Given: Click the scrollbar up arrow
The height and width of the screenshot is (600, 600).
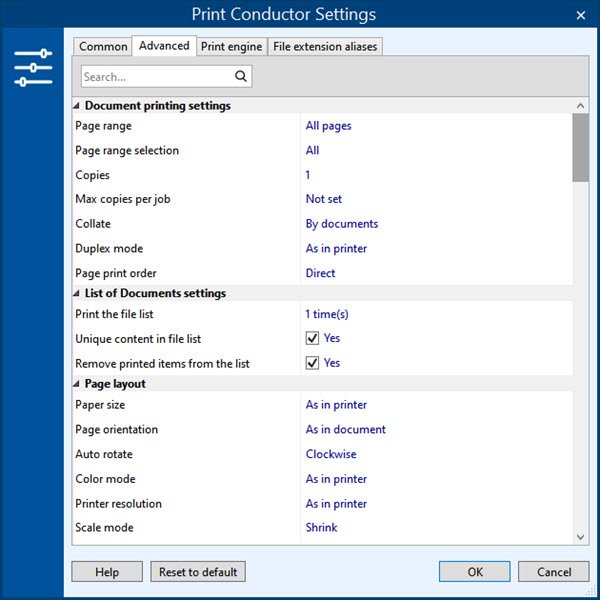Looking at the screenshot, I should tap(580, 106).
